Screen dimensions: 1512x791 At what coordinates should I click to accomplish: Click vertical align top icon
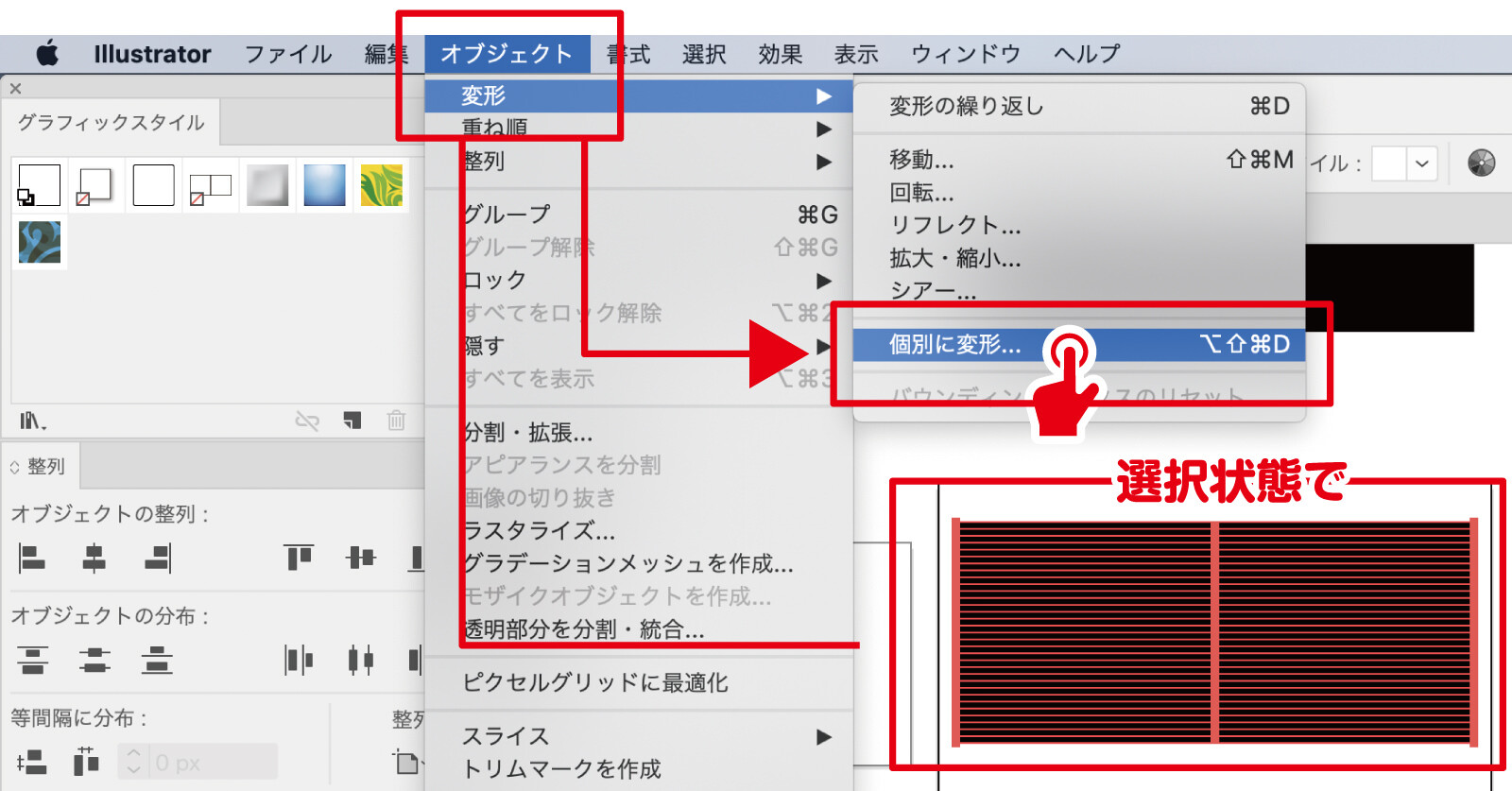pyautogui.click(x=299, y=558)
